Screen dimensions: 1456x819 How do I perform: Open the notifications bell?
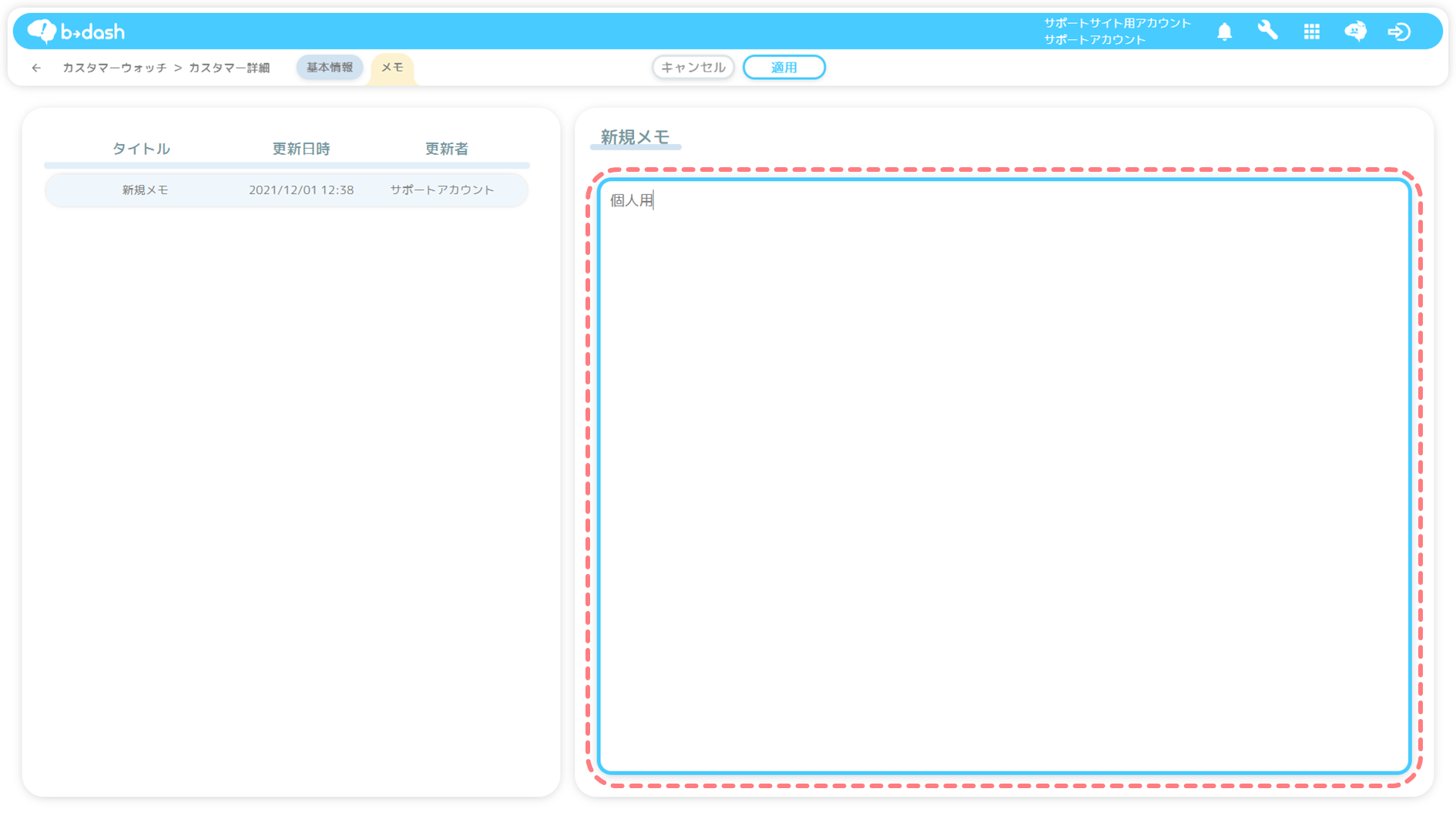pyautogui.click(x=1224, y=32)
